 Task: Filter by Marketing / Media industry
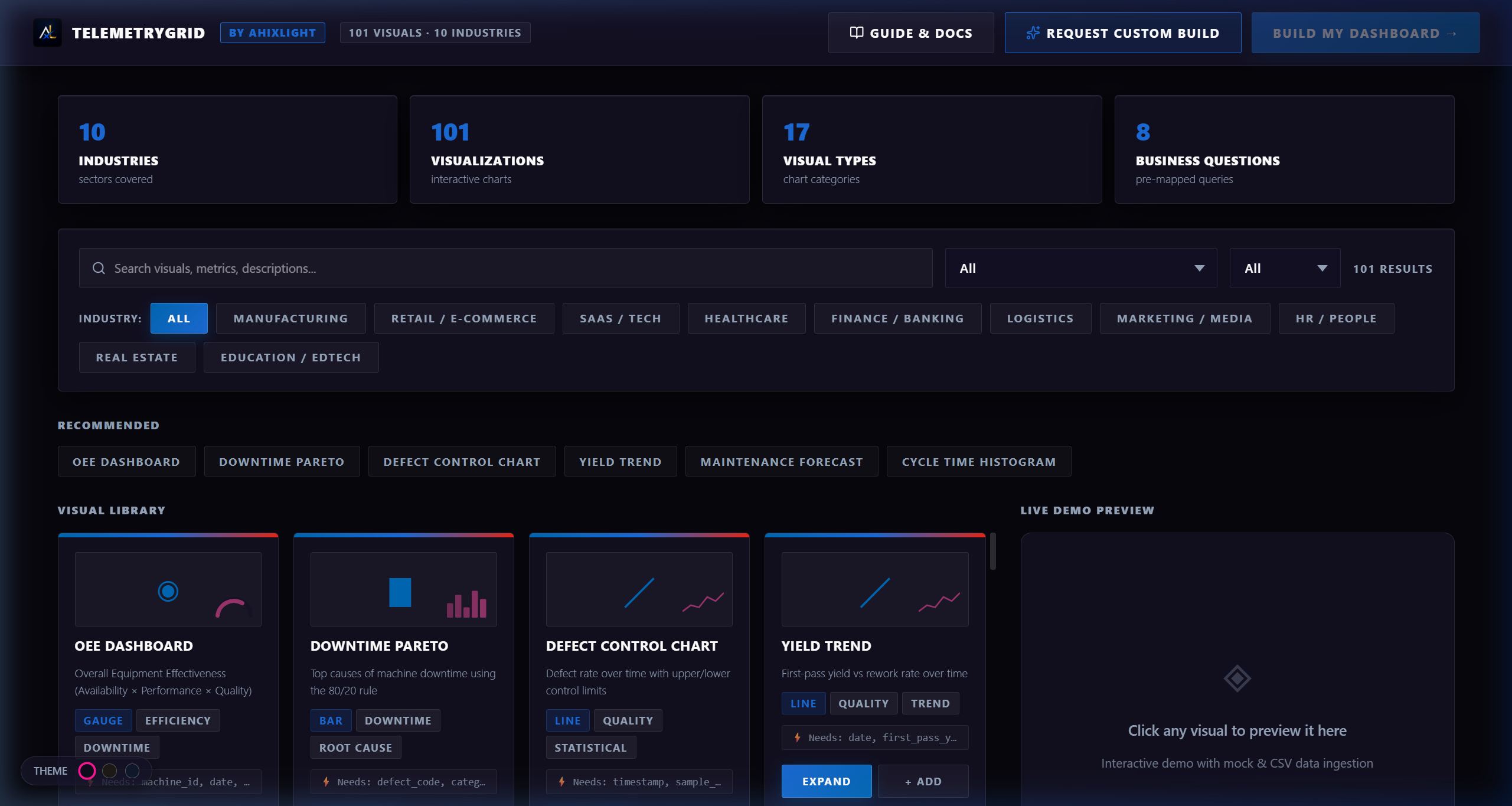(1185, 318)
